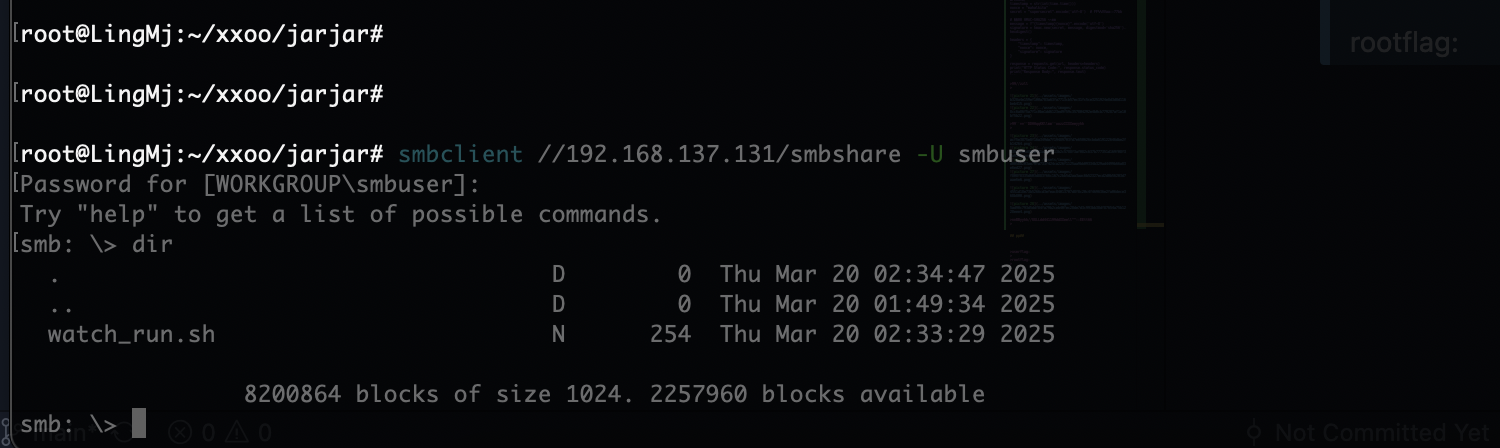This screenshot has height=448, width=1500.
Task: Click the dir command after smb prompt
Action: (x=153, y=244)
